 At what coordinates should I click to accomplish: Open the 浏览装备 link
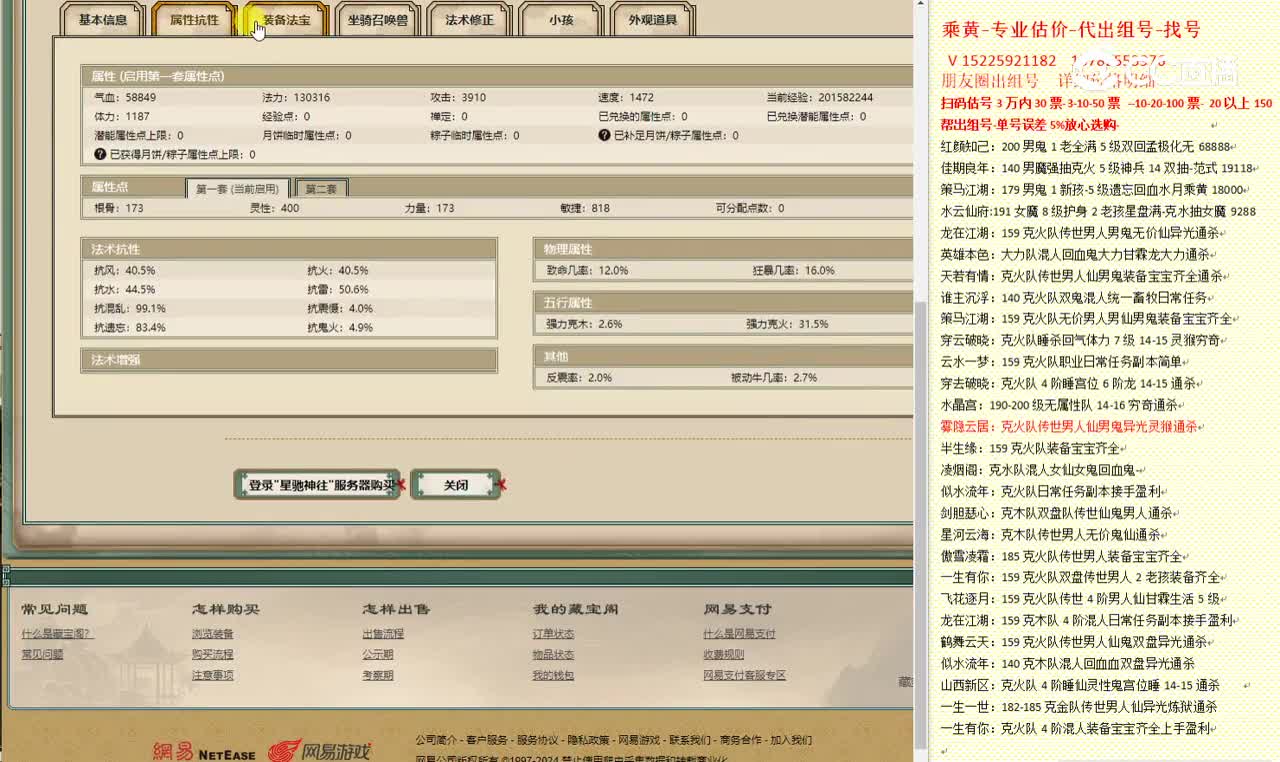coord(213,634)
